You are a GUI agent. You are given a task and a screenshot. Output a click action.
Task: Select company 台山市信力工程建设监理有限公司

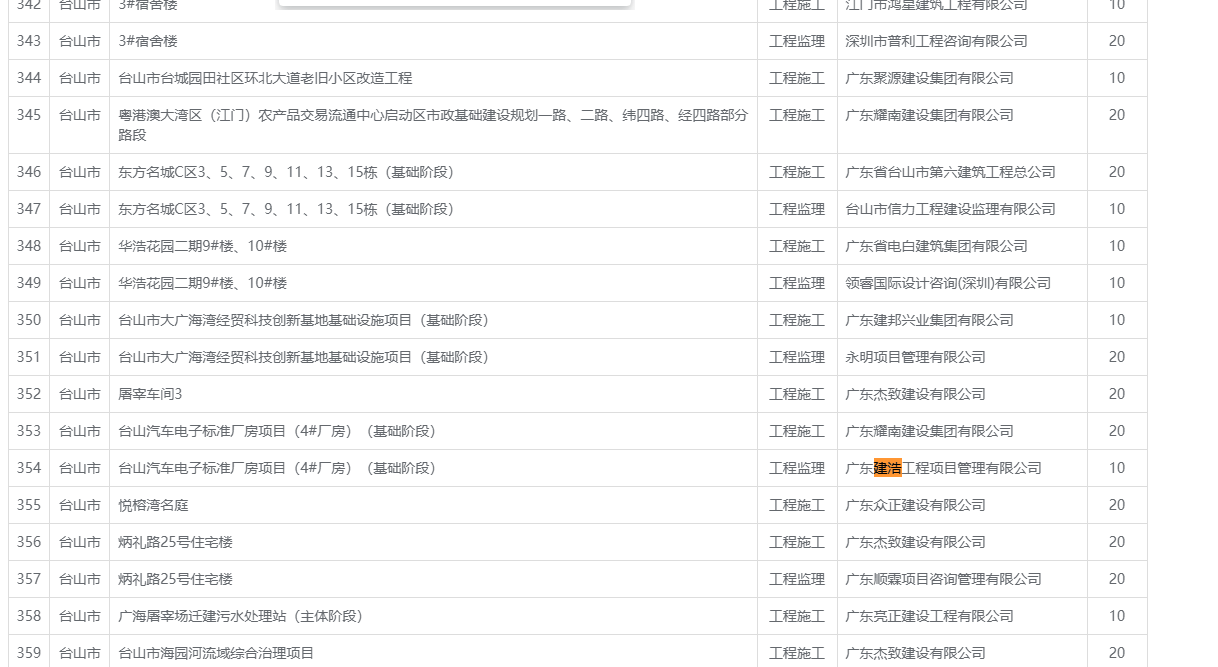point(950,209)
